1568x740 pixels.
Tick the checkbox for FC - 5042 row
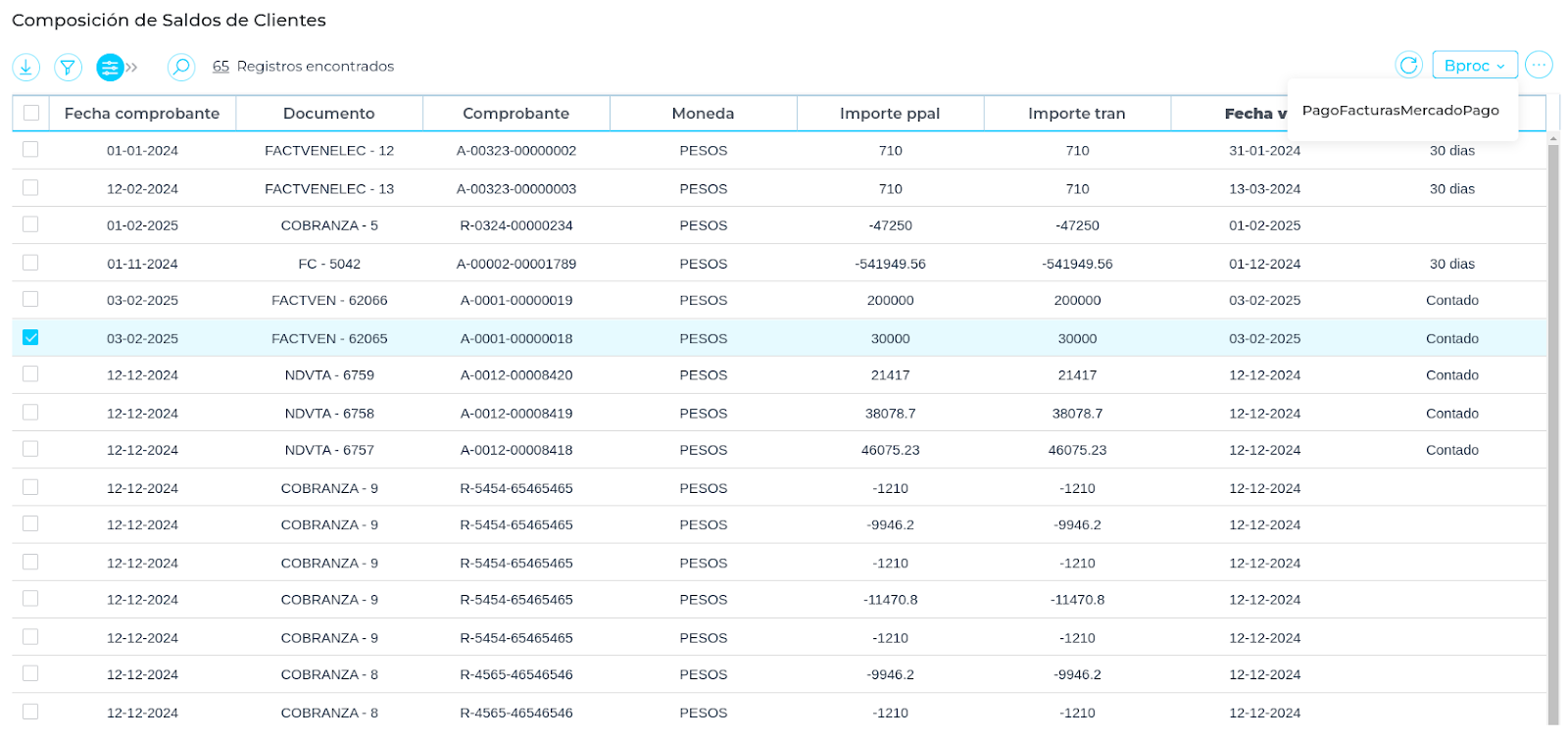[31, 263]
